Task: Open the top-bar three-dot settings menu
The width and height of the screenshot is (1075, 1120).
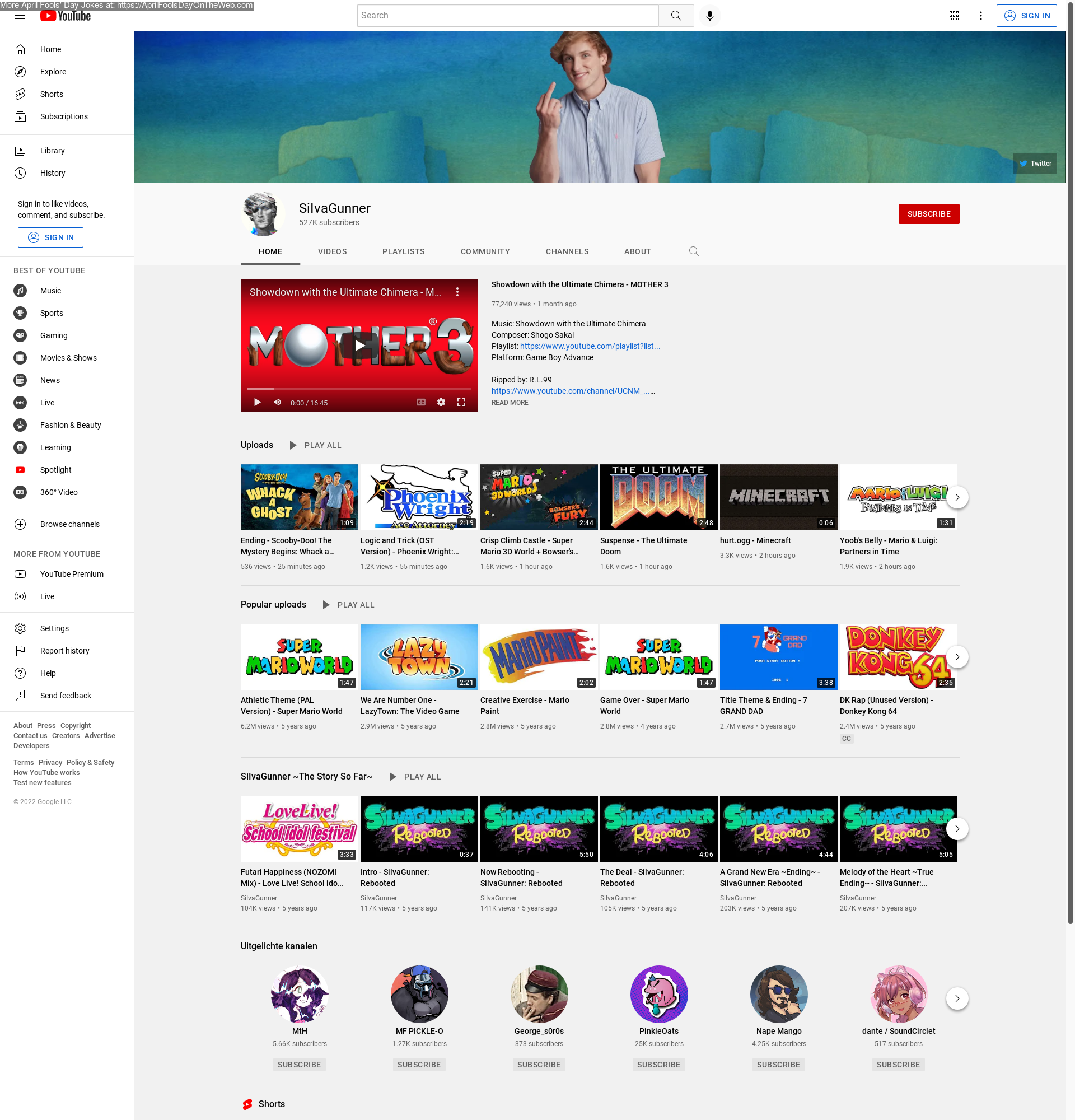Action: click(x=981, y=16)
